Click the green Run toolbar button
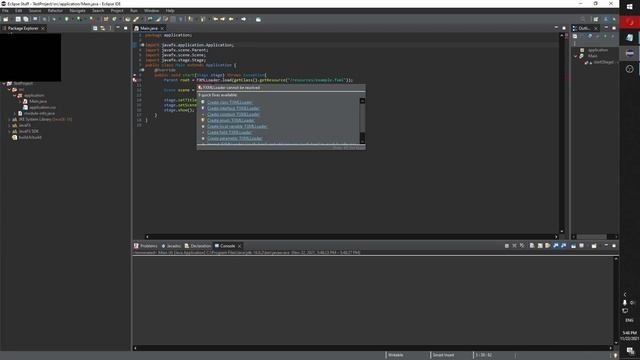This screenshot has width=640, height=360. (67, 19)
